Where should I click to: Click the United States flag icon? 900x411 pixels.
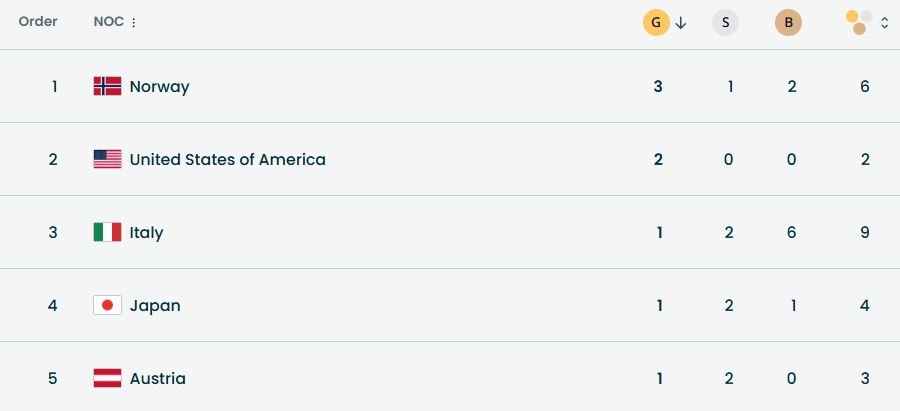pos(107,159)
